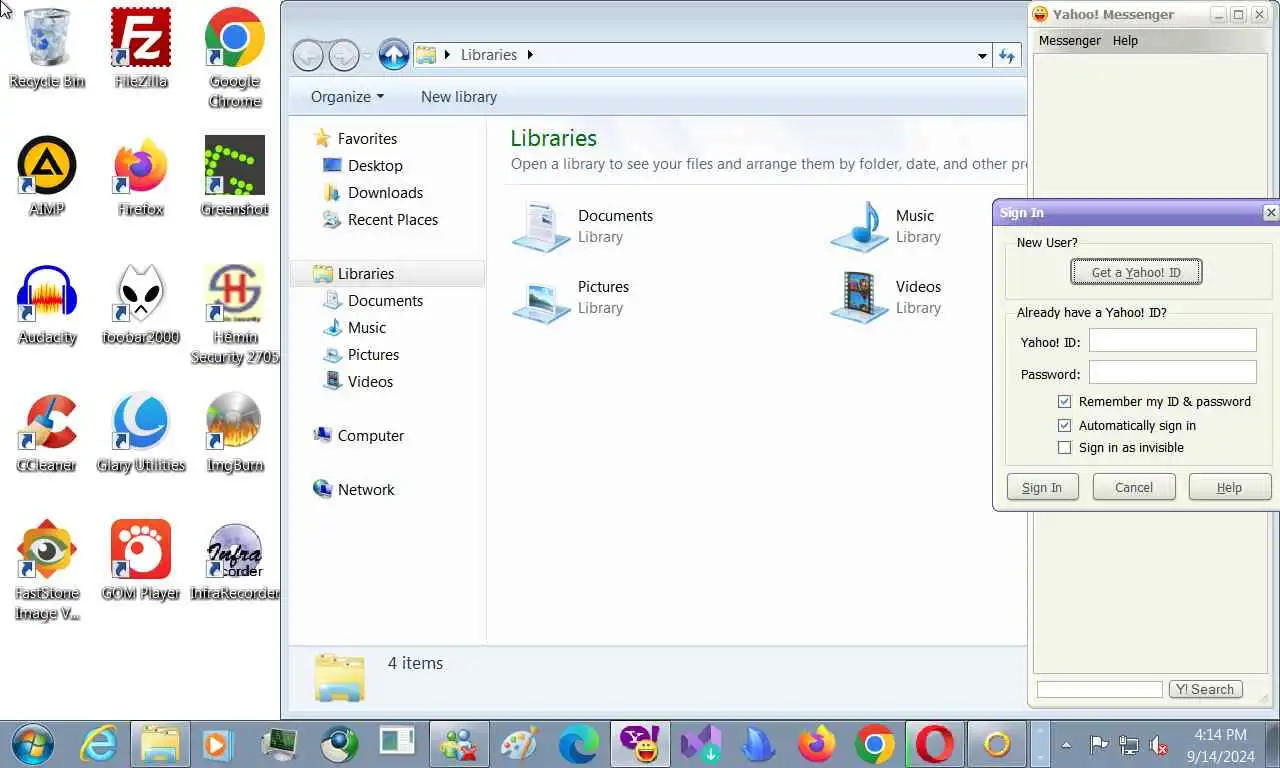Uncheck Remember my ID & password
1280x768 pixels.
[1064, 401]
